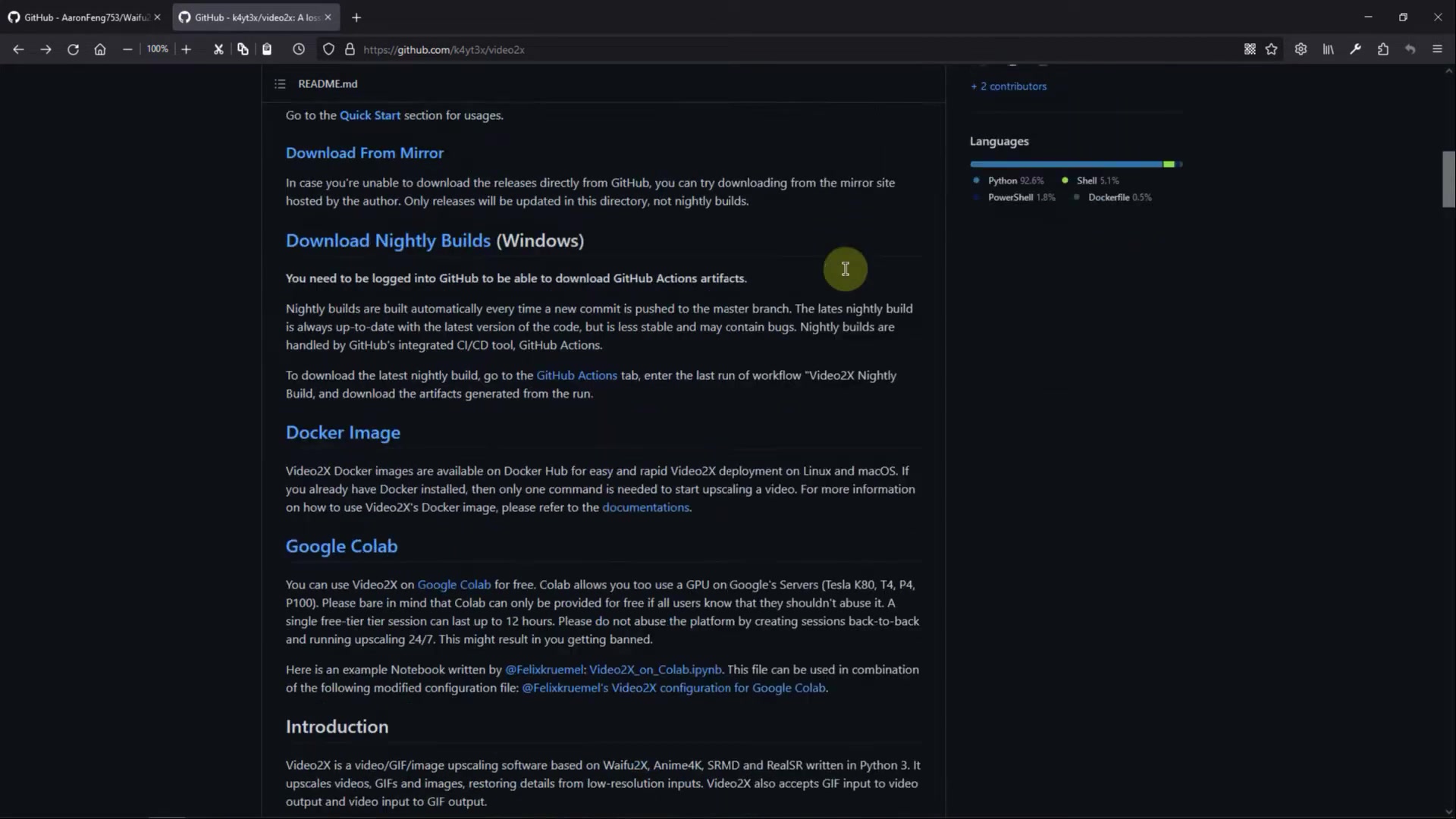Open the Video2X_on_Colab.ipynb link
This screenshot has height=819, width=1456.
655,670
